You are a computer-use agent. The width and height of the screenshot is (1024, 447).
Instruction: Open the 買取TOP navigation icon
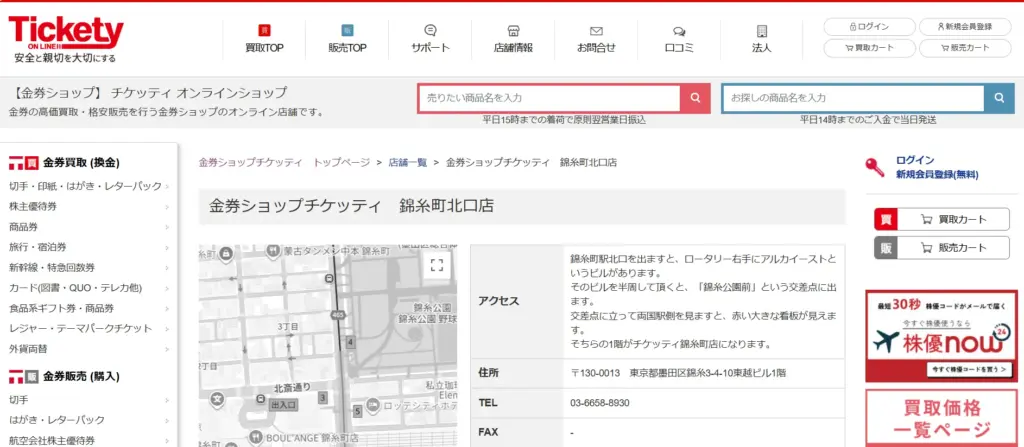264,31
